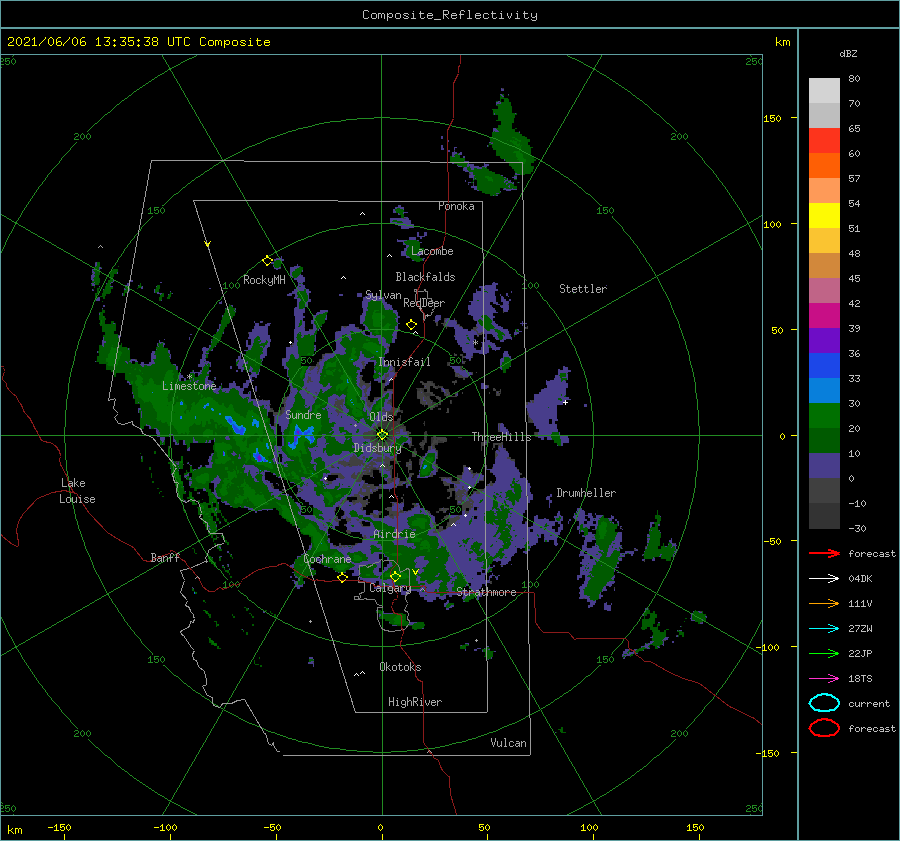Click the Drumheller town label
The width and height of the screenshot is (900, 841).
586,493
